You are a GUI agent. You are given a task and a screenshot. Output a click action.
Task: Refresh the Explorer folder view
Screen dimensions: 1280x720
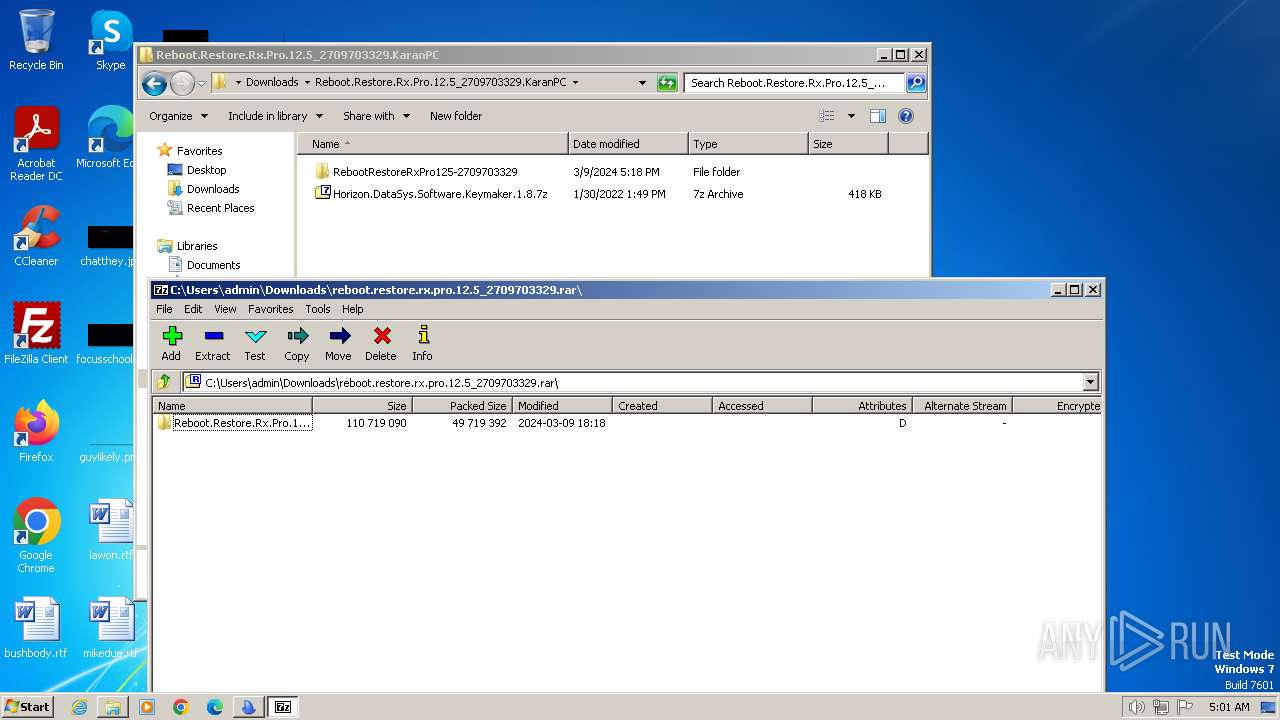(x=667, y=83)
